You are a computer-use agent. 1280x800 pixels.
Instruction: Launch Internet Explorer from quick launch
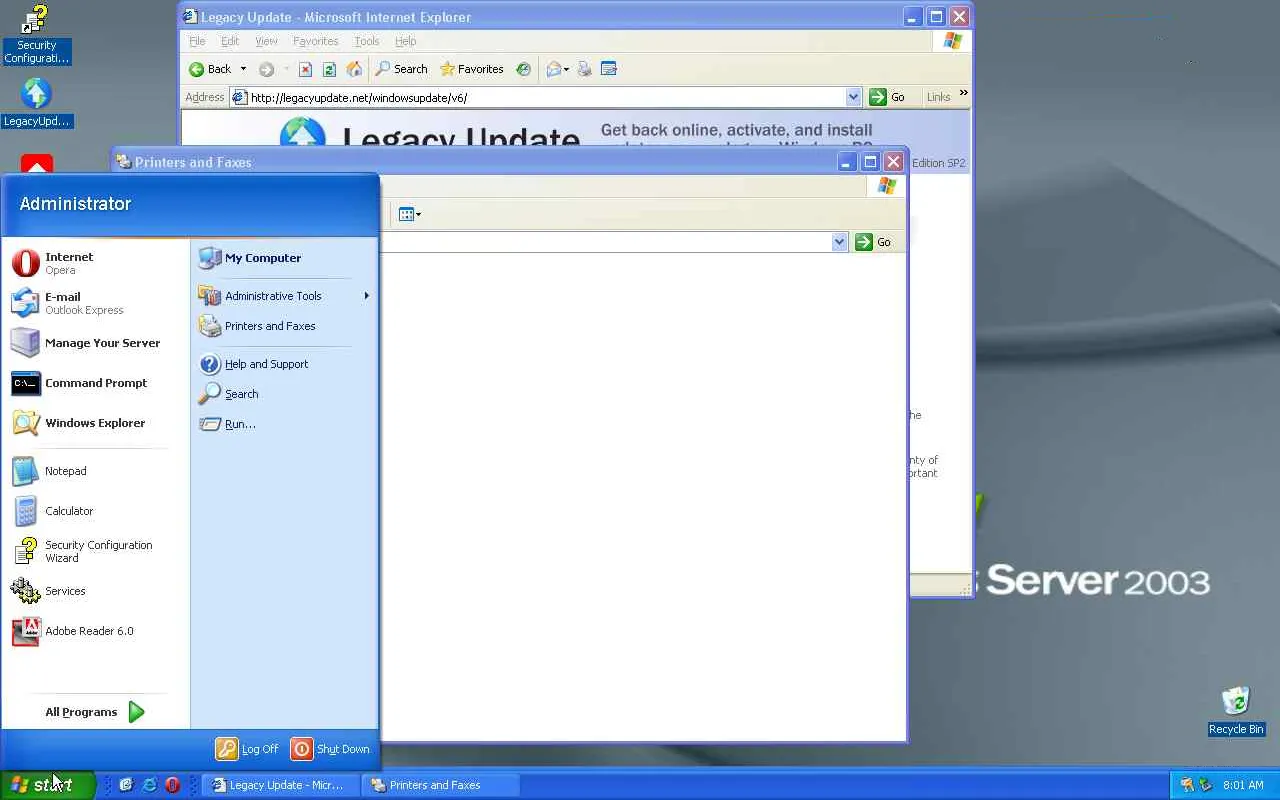click(x=149, y=785)
